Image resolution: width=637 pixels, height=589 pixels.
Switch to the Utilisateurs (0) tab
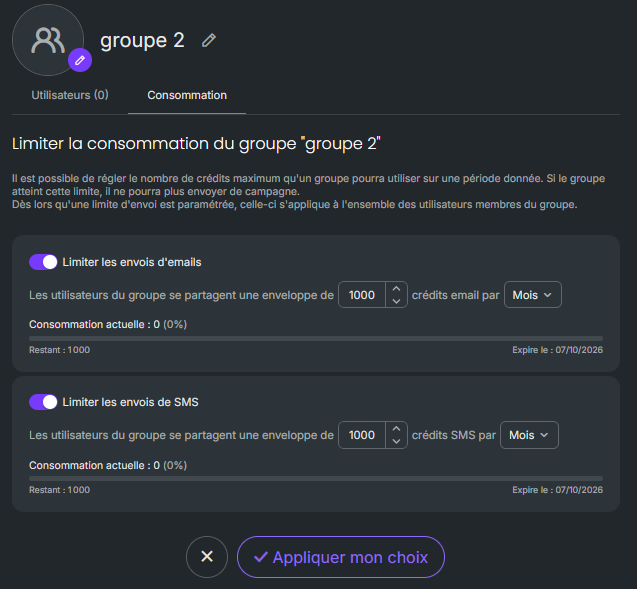(70, 95)
